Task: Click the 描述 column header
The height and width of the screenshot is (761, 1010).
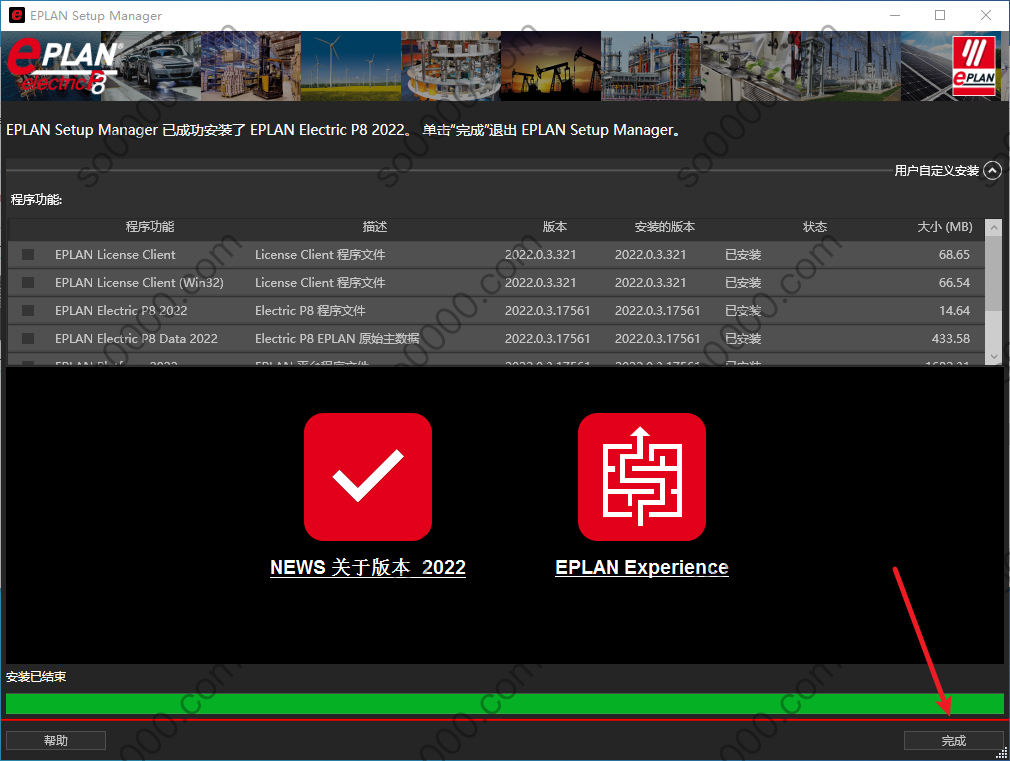Action: [375, 227]
